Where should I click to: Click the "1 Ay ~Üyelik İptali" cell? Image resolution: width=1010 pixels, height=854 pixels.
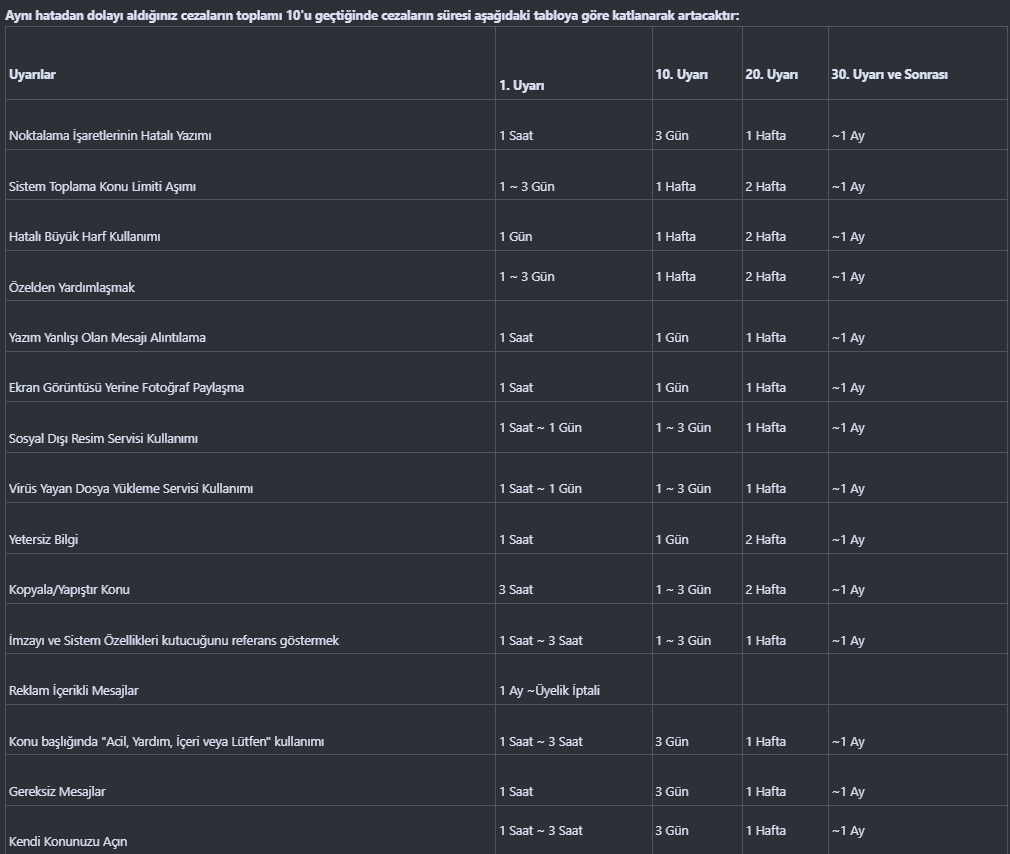tap(549, 691)
